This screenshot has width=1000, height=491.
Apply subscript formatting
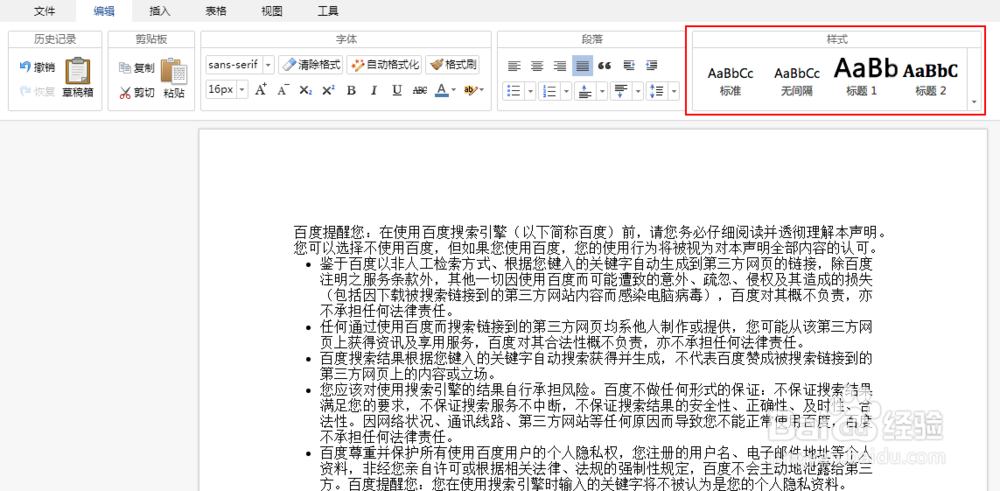pos(305,90)
